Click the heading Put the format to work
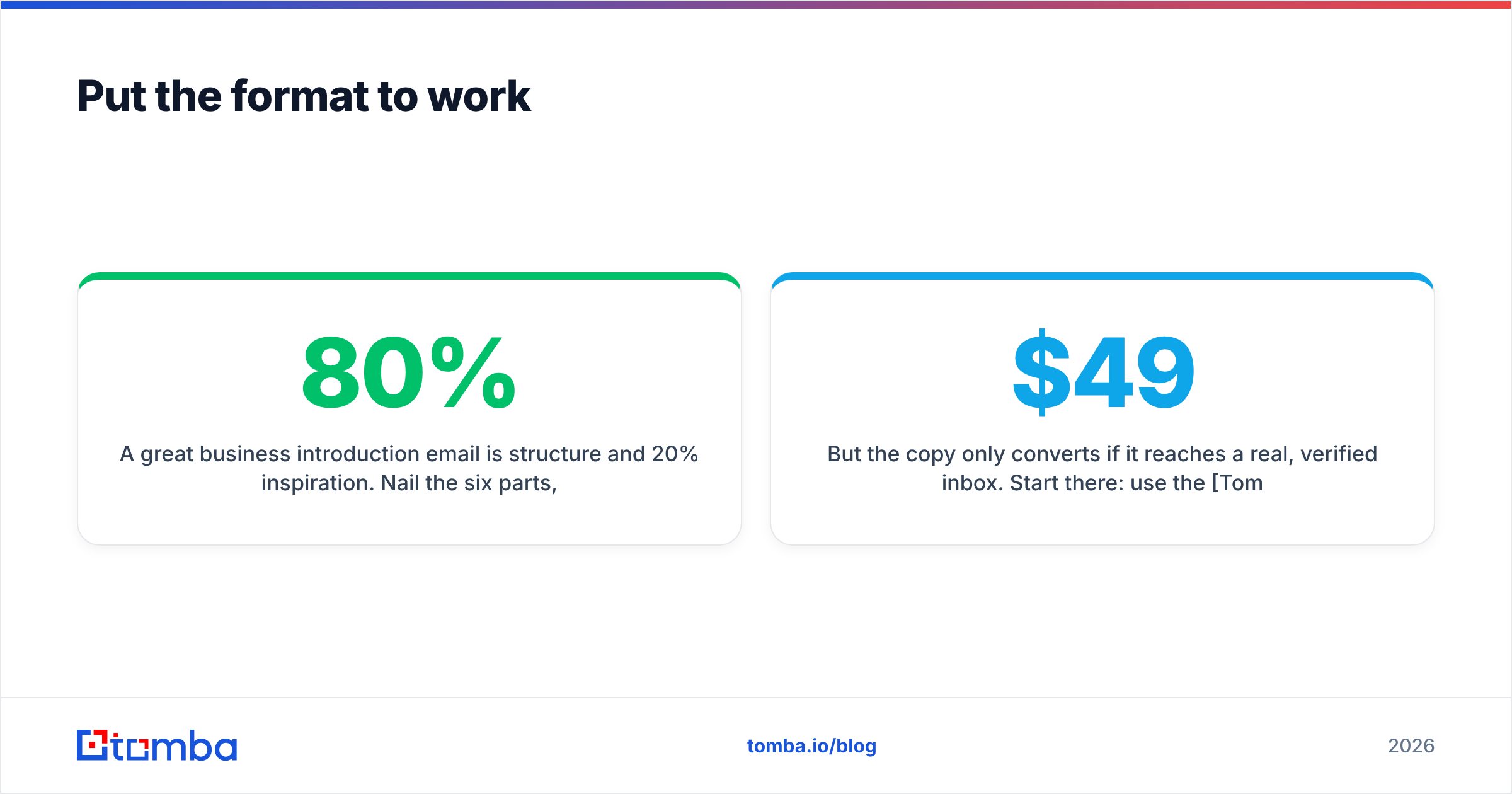This screenshot has height=794, width=1512. pos(304,96)
